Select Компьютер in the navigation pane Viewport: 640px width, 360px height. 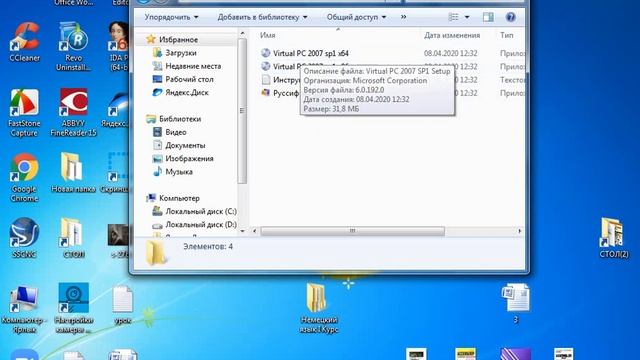tap(179, 198)
